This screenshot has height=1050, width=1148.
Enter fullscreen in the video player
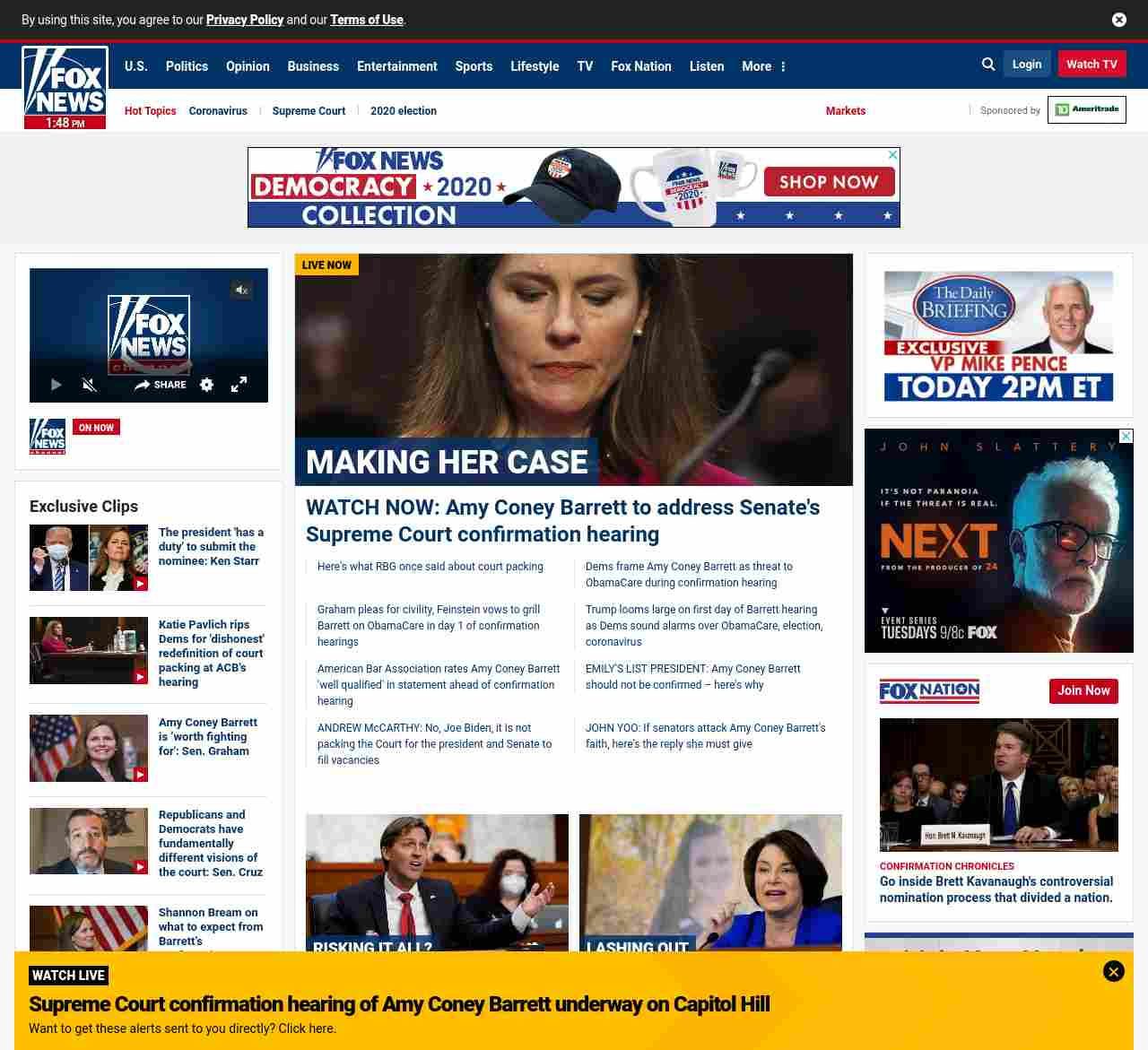click(x=239, y=385)
